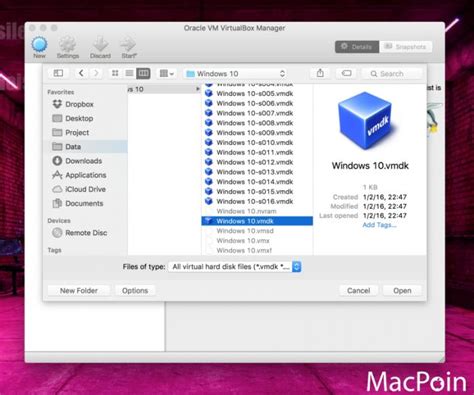Cancel the file dialog
Image resolution: width=474 pixels, height=395 pixels.
tap(358, 291)
